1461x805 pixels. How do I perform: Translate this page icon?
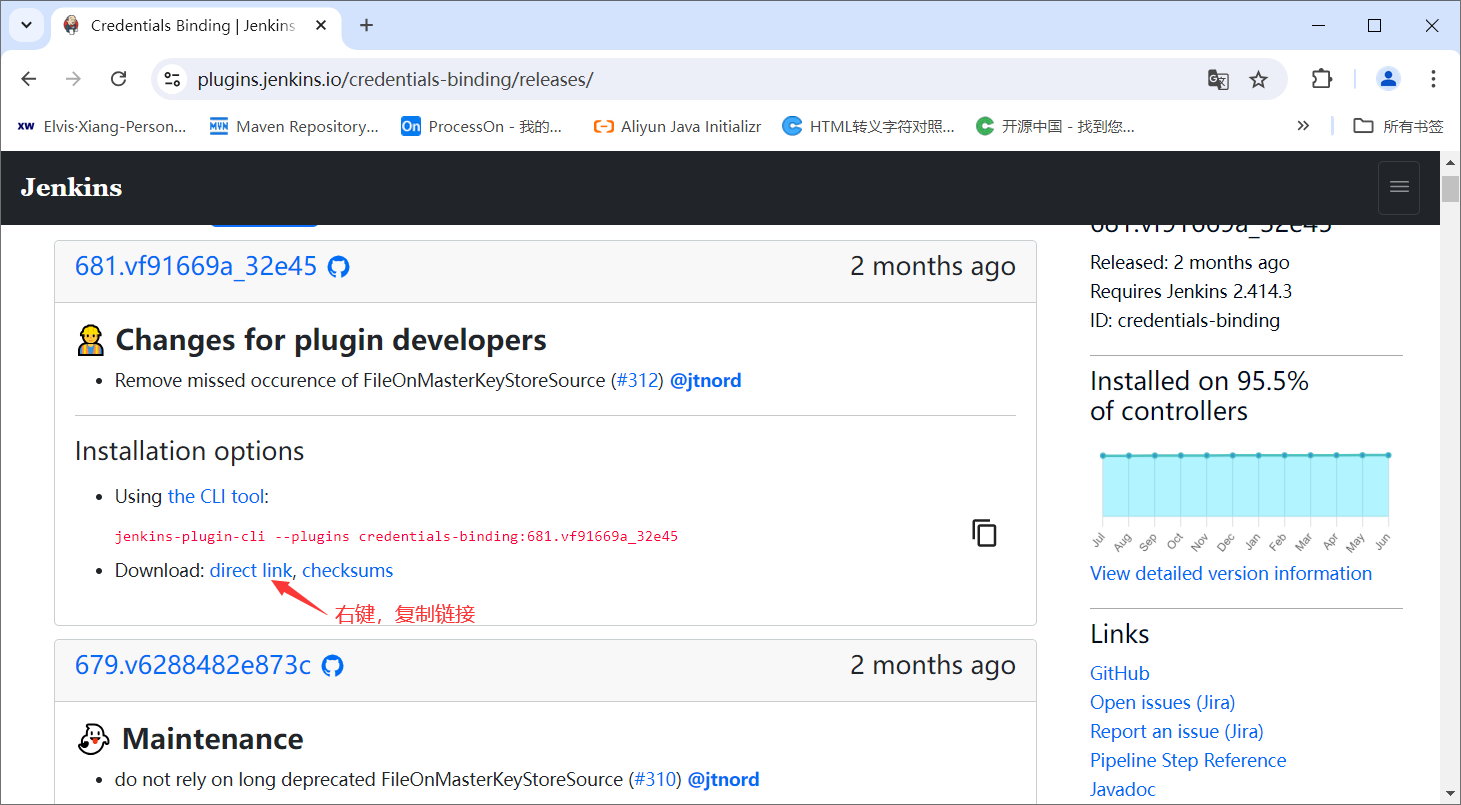[1218, 79]
